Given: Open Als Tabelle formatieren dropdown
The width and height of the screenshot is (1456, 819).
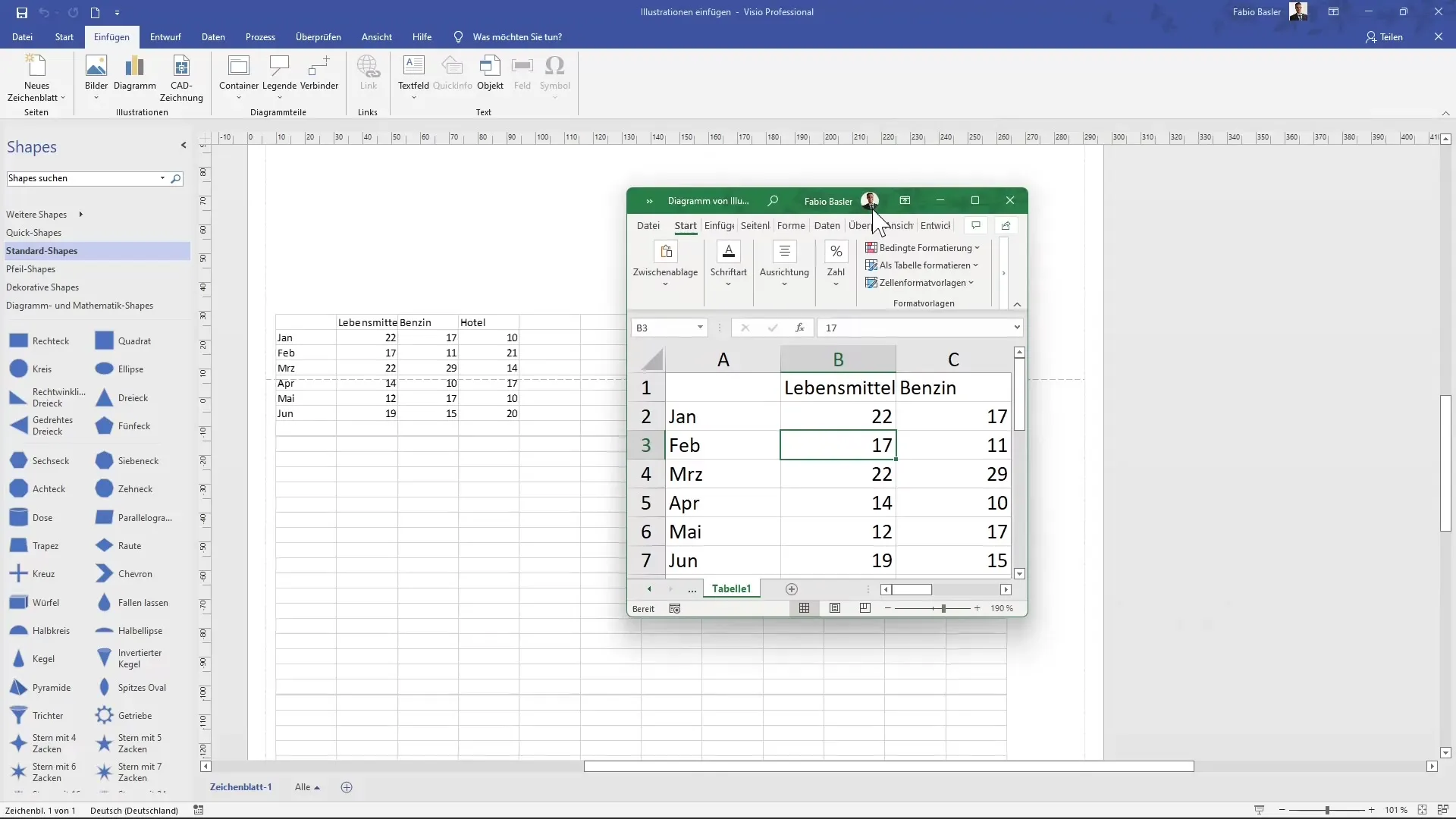Looking at the screenshot, I should coord(922,265).
